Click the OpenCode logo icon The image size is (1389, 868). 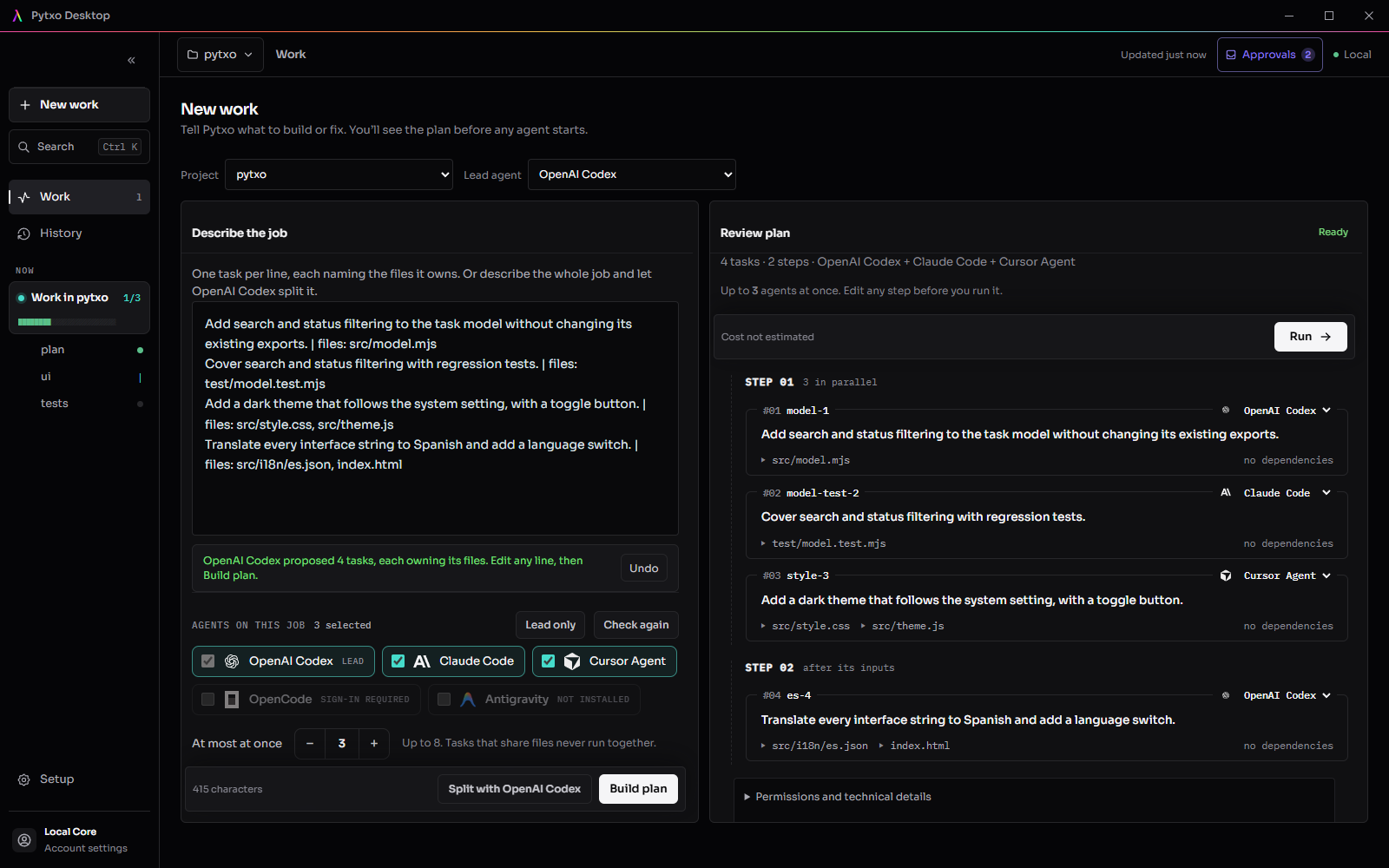tap(232, 700)
